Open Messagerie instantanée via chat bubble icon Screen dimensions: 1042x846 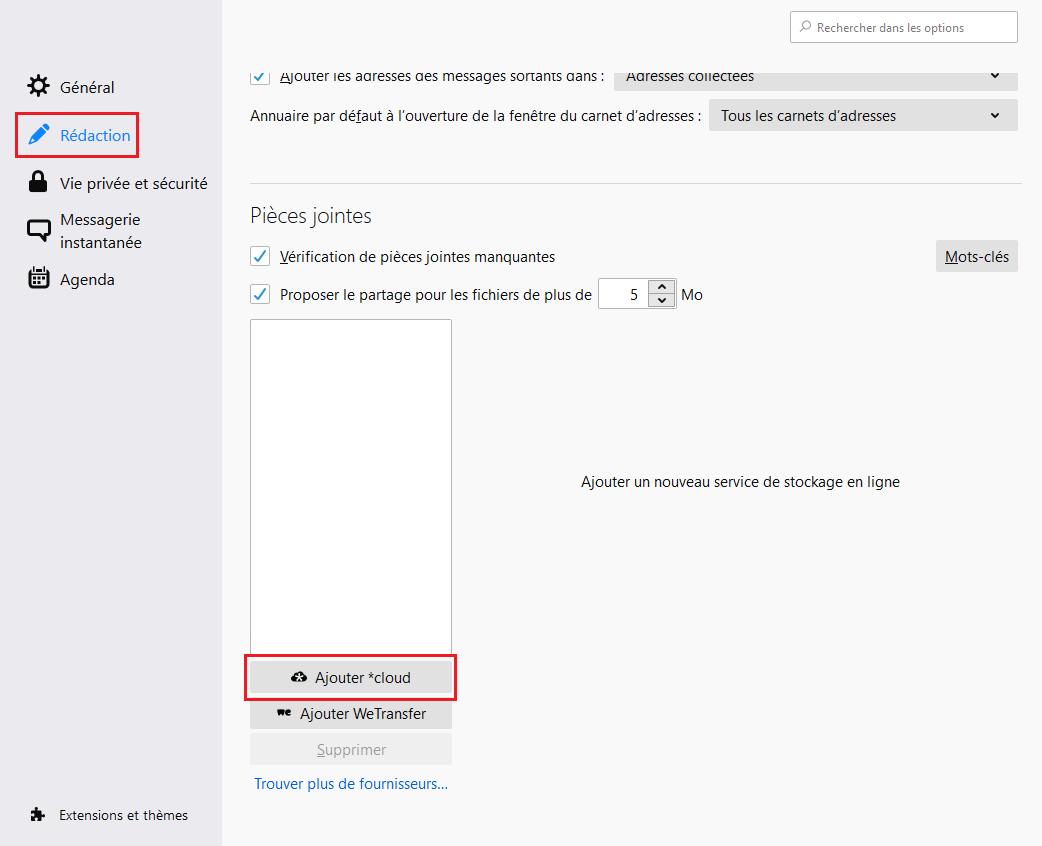tap(38, 229)
